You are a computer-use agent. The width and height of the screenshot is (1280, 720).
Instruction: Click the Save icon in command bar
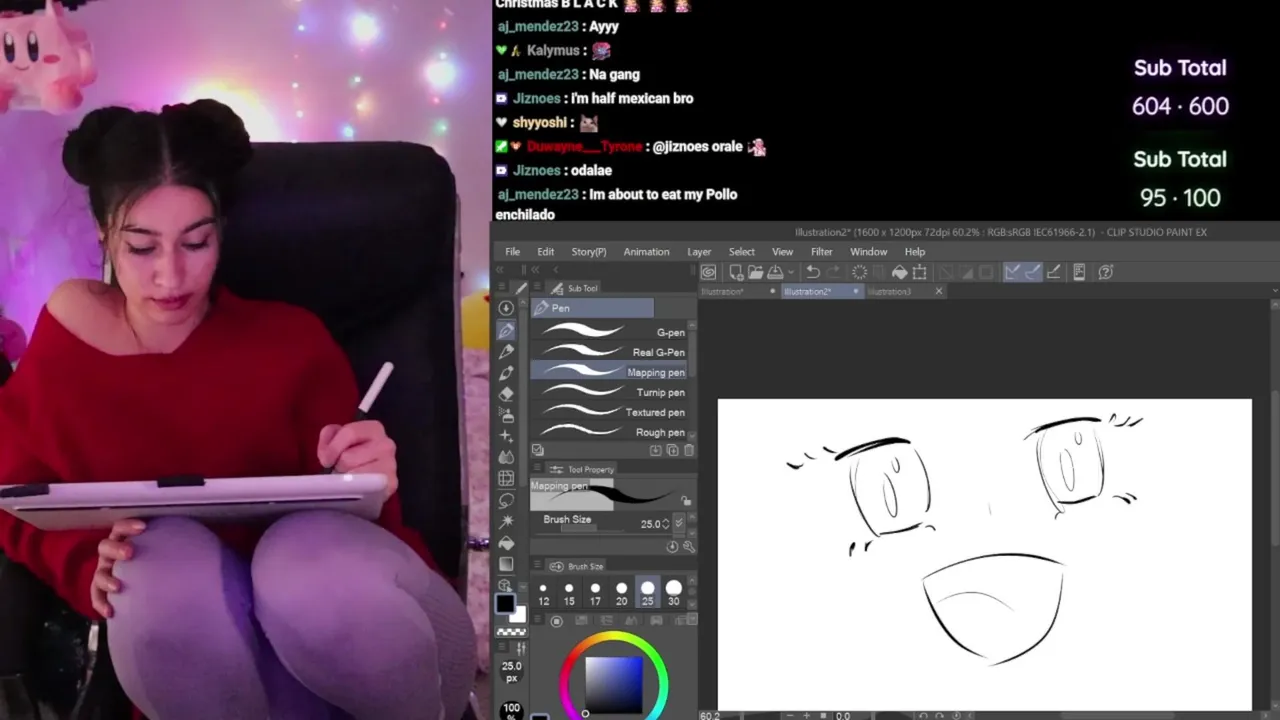coord(775,272)
